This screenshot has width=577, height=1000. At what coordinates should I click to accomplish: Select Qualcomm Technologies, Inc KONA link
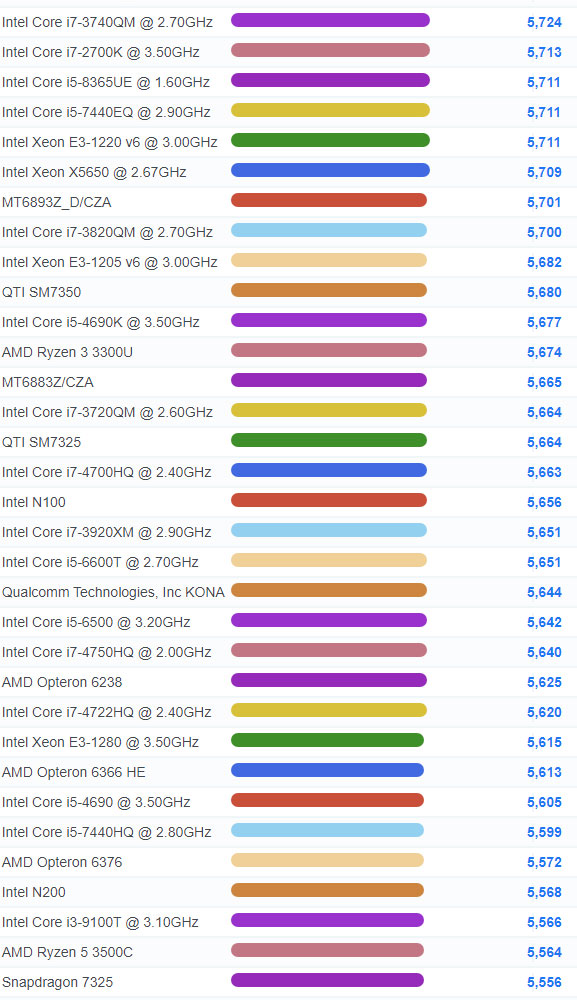[113, 592]
